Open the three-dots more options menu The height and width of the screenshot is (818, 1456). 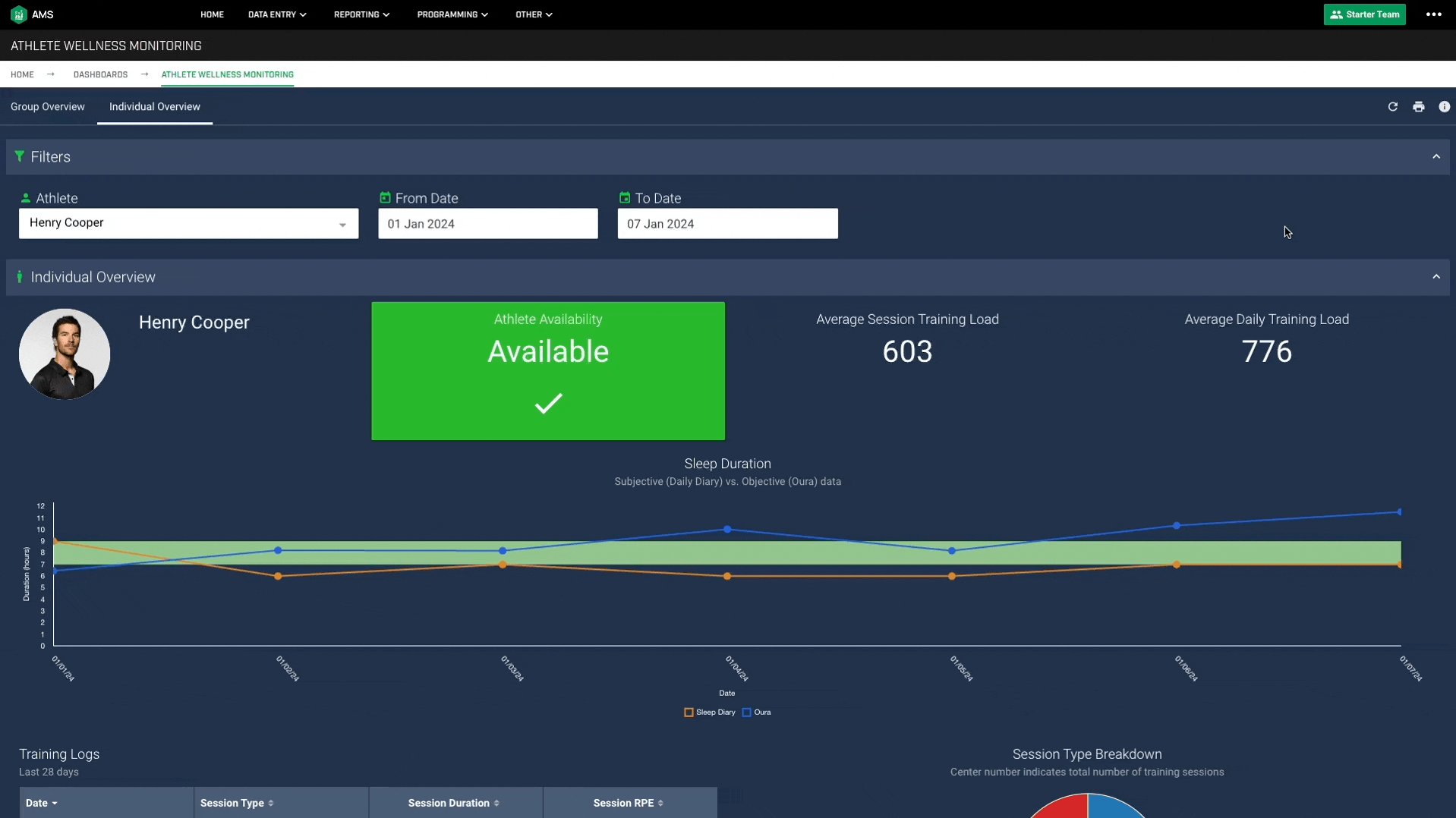coord(1433,14)
